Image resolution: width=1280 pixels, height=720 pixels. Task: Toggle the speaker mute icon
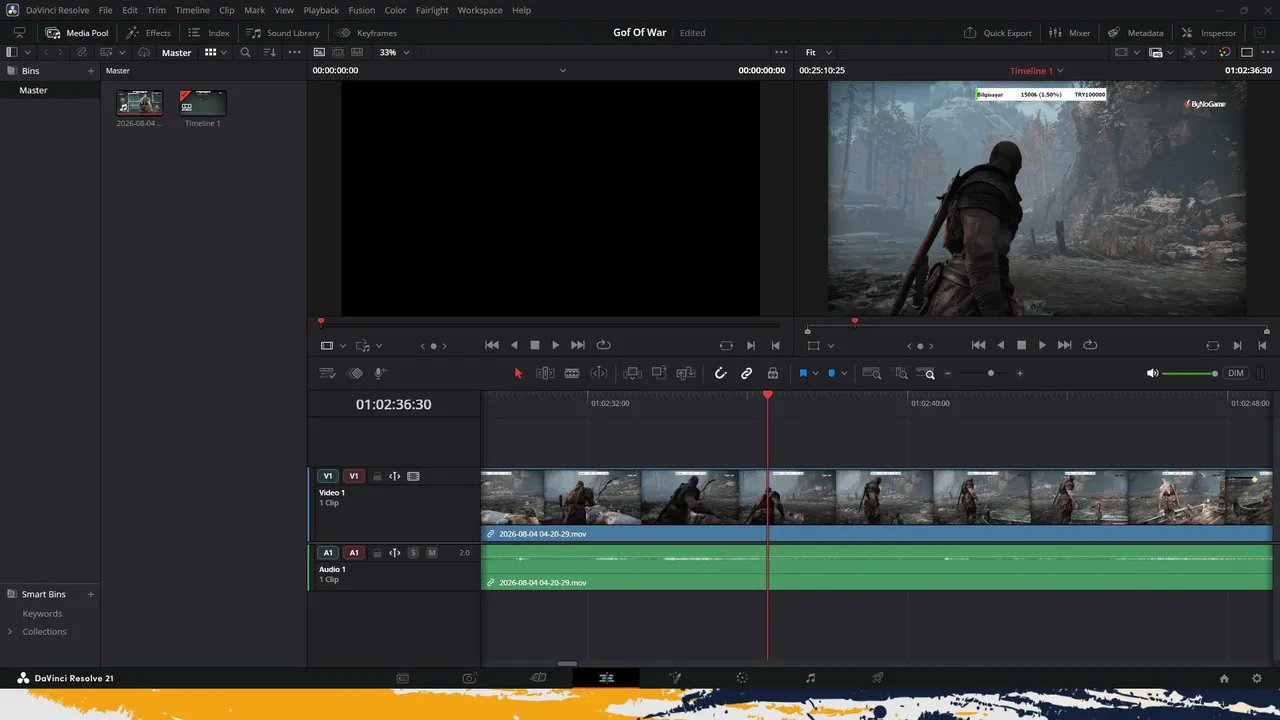coord(1152,373)
